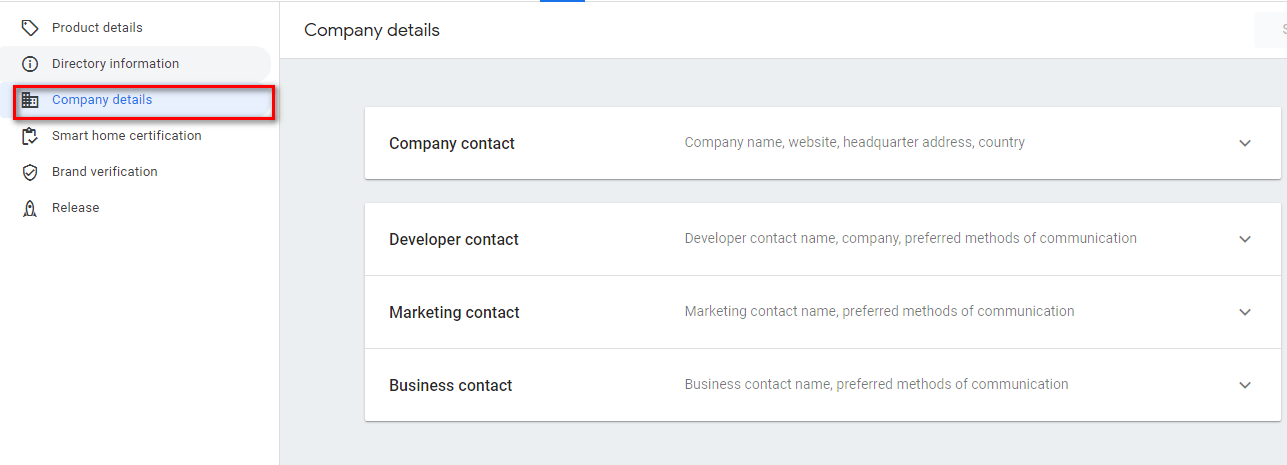Navigate to Brand verification

[x=104, y=172]
